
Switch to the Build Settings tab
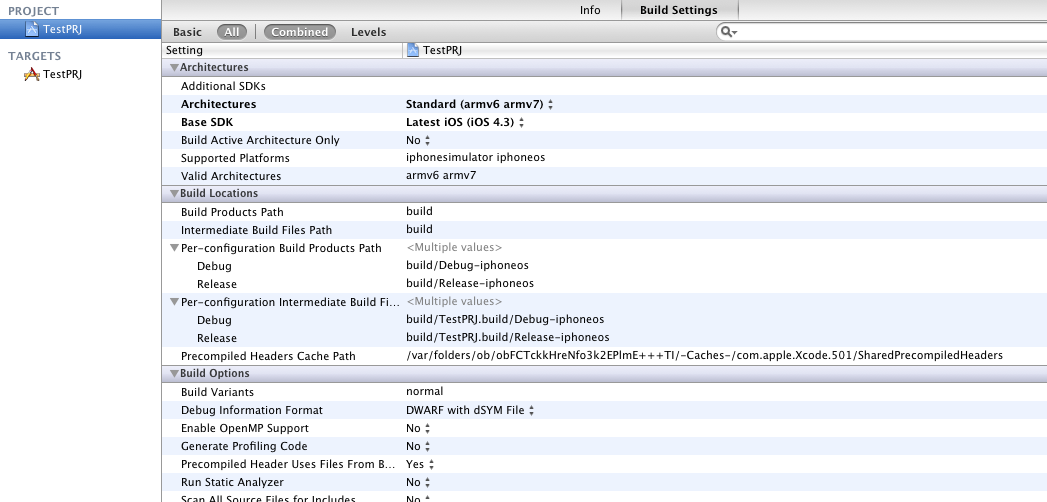(678, 10)
